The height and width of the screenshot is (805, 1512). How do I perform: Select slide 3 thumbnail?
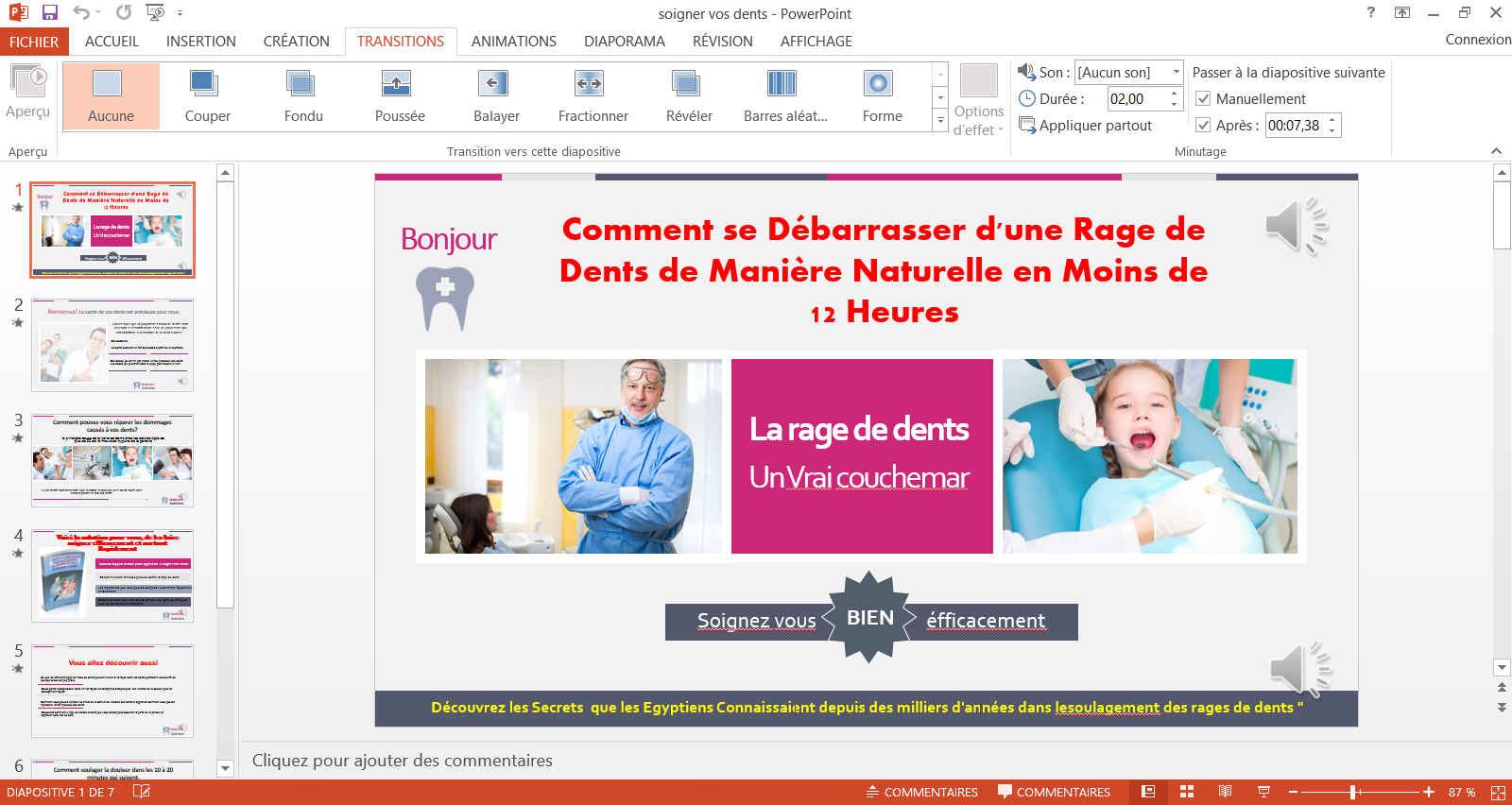[112, 460]
